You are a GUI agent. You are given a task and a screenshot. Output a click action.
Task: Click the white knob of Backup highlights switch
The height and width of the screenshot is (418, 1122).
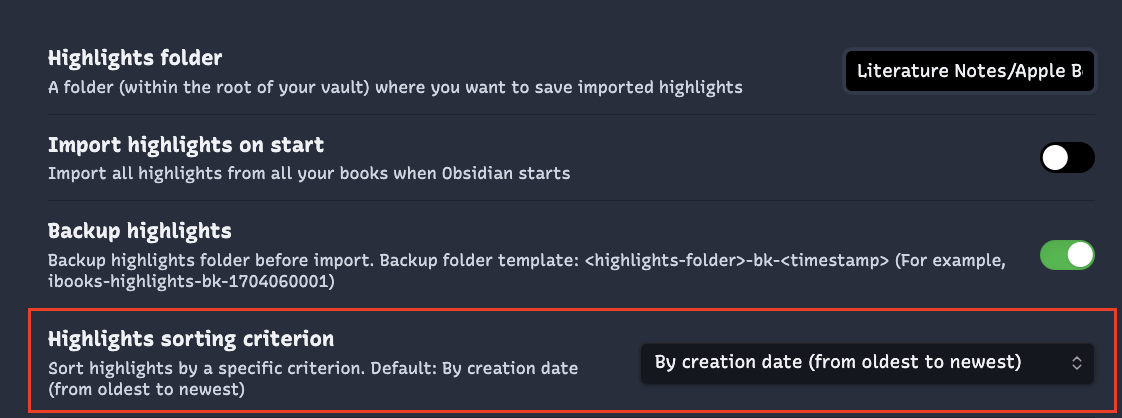pos(1080,255)
